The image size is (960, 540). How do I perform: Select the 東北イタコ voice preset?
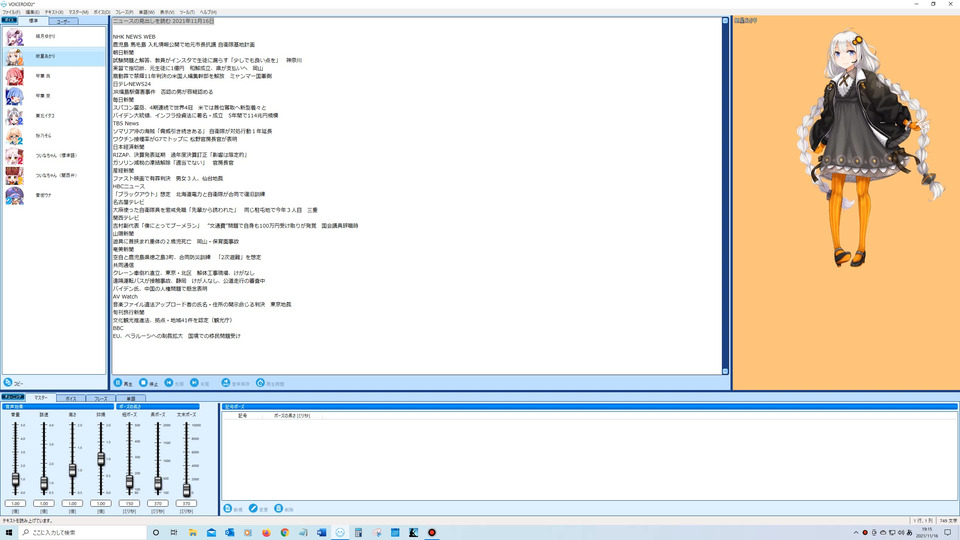tap(54, 116)
